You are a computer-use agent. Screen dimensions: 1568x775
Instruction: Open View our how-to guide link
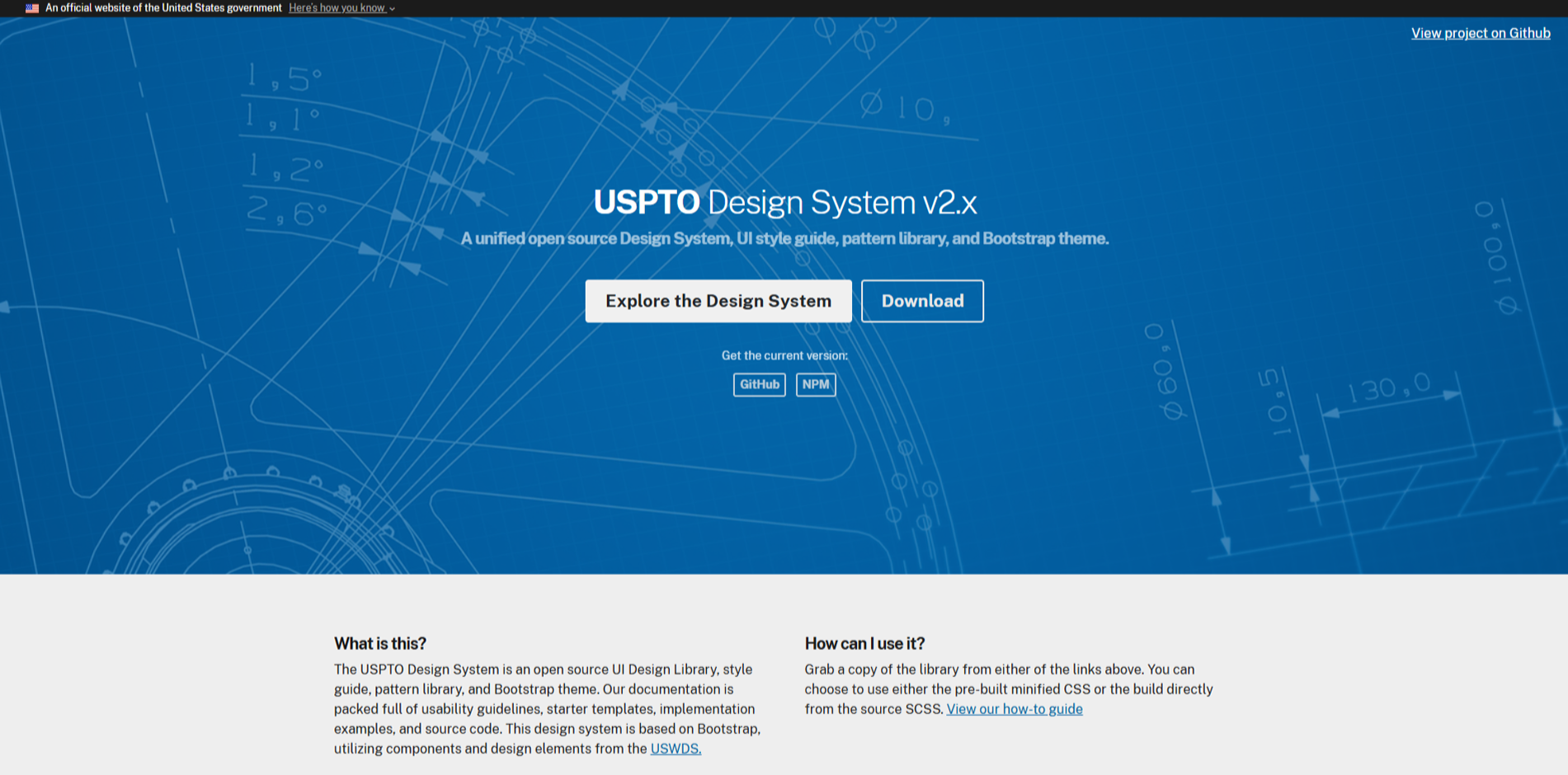pos(1015,709)
